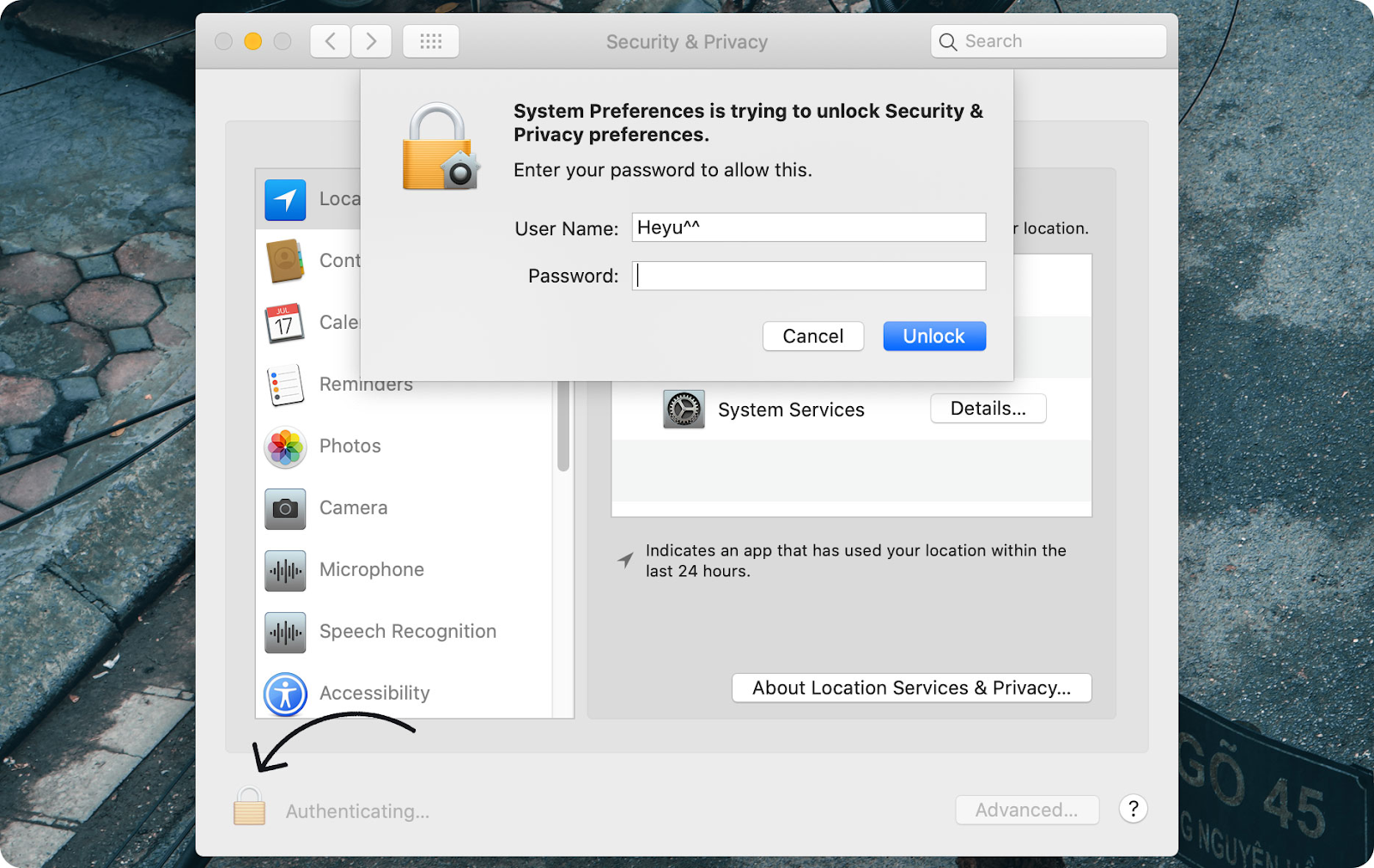Open help with question mark button
Viewport: 1374px width, 868px height.
1134,809
